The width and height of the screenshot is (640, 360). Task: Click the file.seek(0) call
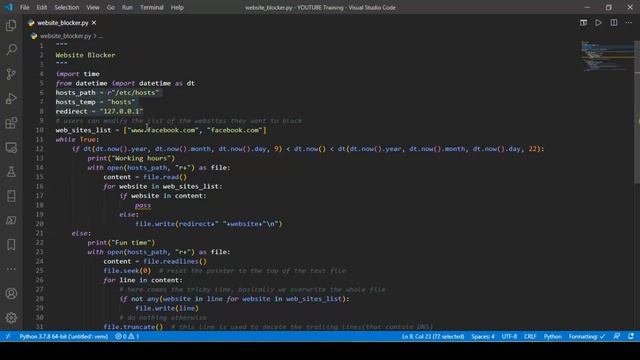tap(127, 271)
